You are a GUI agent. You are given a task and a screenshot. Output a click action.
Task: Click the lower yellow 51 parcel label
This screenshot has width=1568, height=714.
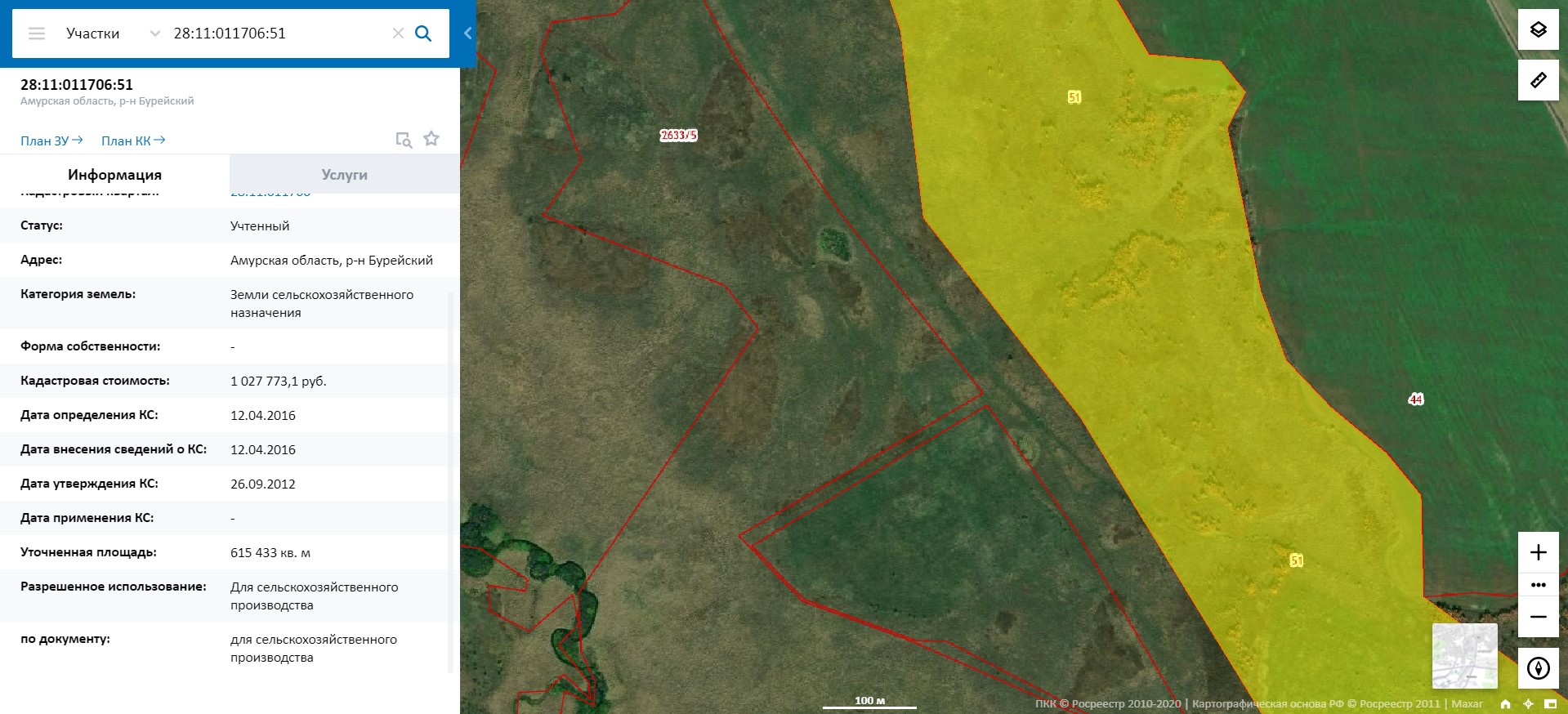pos(1297,560)
